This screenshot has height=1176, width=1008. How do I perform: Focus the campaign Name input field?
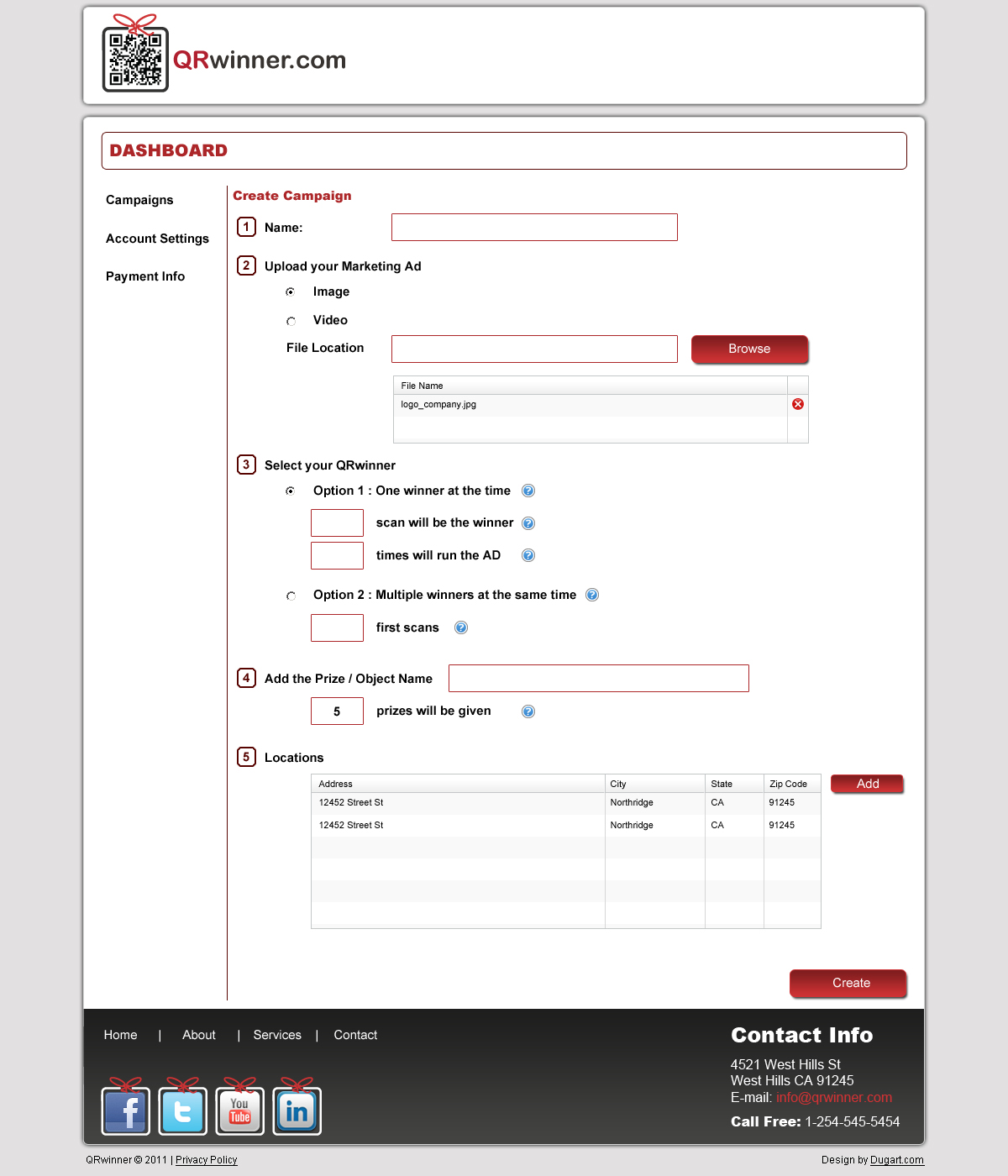(534, 227)
